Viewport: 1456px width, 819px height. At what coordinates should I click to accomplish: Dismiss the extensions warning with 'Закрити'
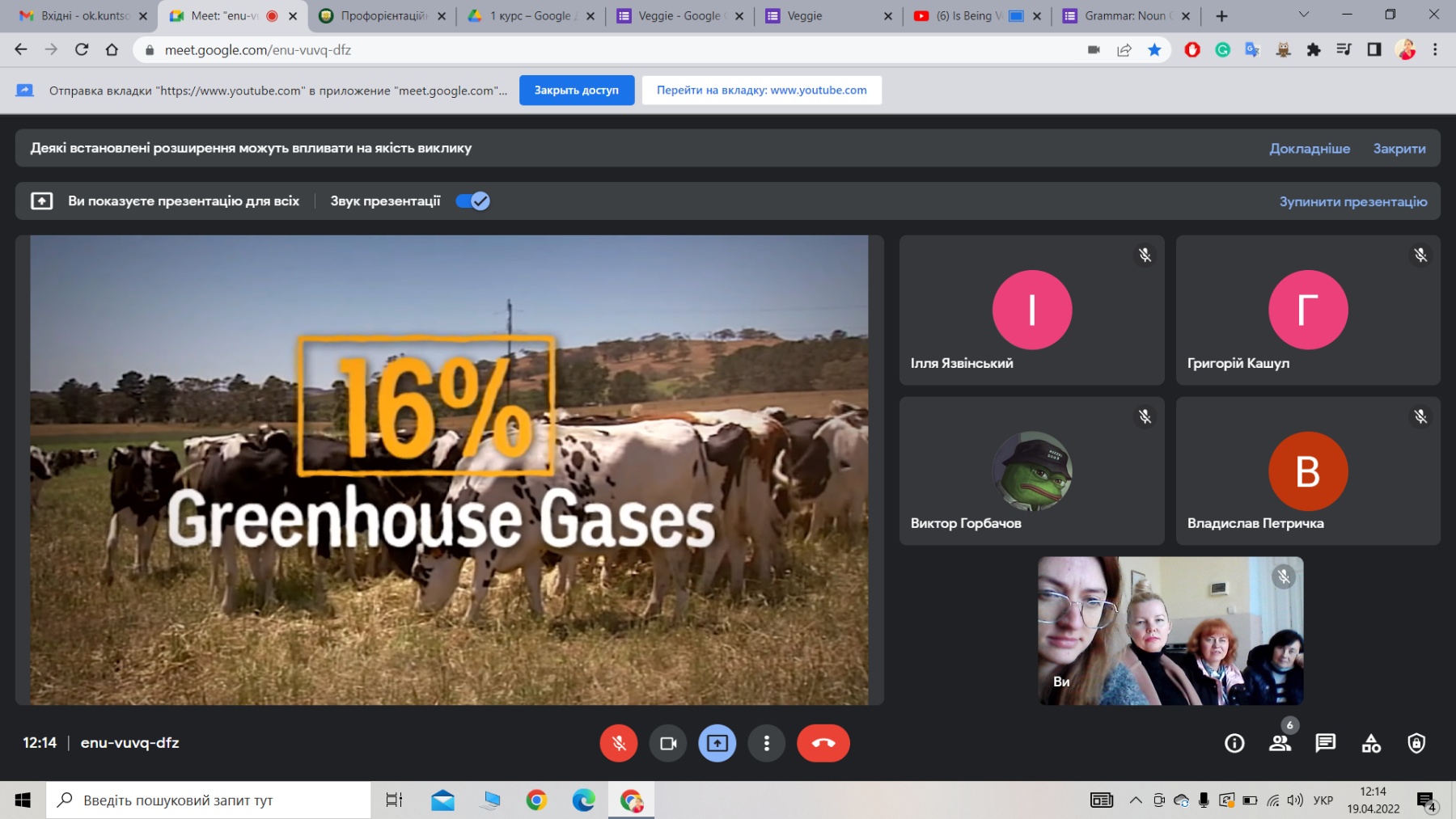[x=1399, y=149]
